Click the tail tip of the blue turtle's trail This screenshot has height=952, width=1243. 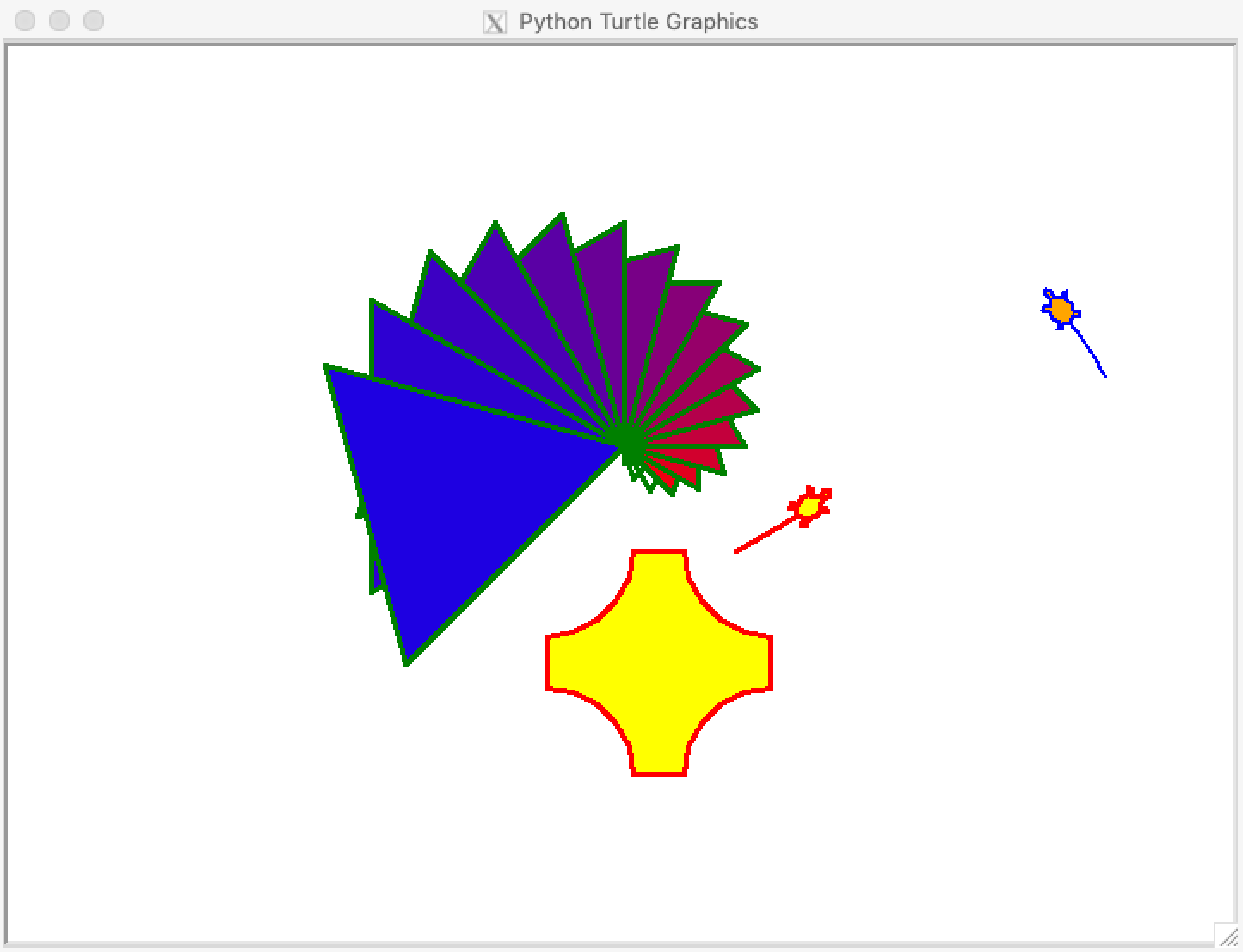(1105, 377)
